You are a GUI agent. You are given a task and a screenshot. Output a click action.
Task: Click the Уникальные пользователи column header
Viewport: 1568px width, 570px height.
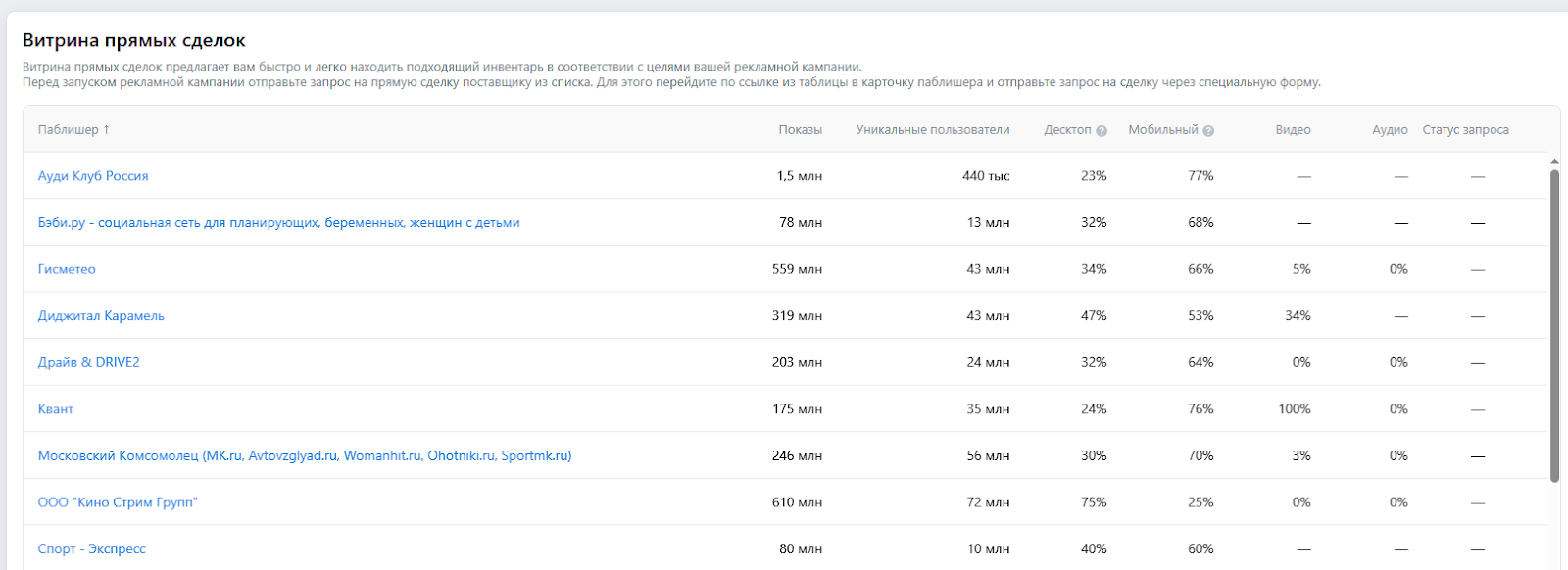(933, 130)
